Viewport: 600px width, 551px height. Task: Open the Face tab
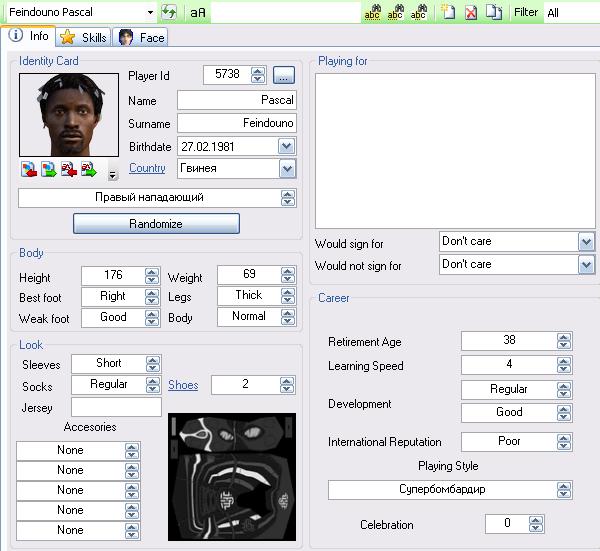(x=141, y=38)
